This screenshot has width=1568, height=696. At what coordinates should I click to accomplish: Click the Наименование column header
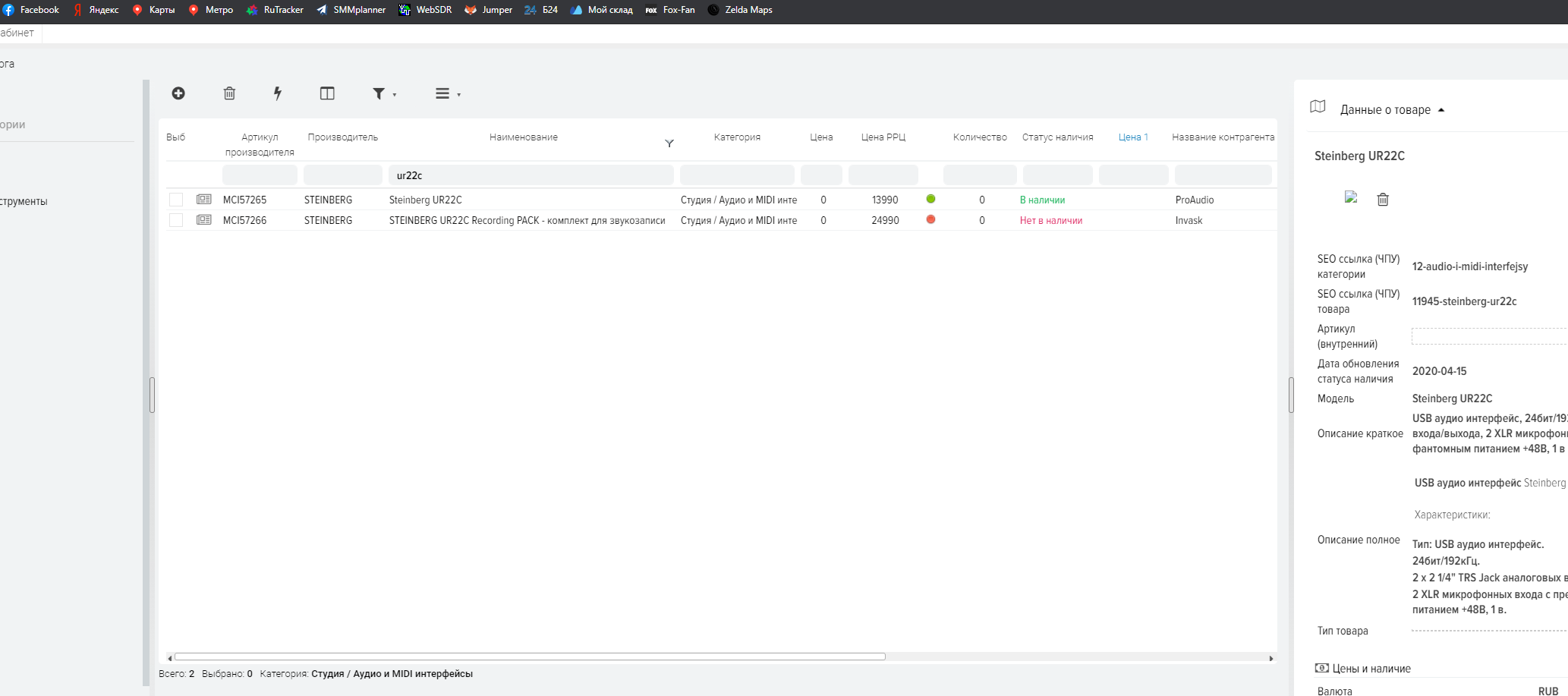pyautogui.click(x=524, y=137)
